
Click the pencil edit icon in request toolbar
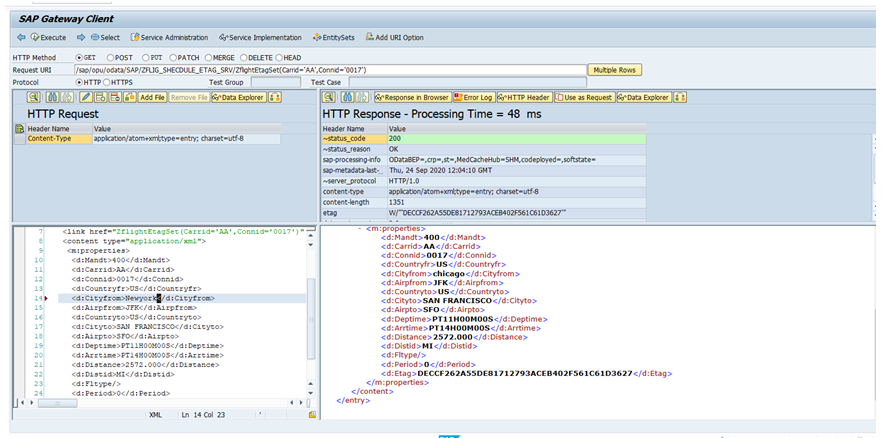86,97
